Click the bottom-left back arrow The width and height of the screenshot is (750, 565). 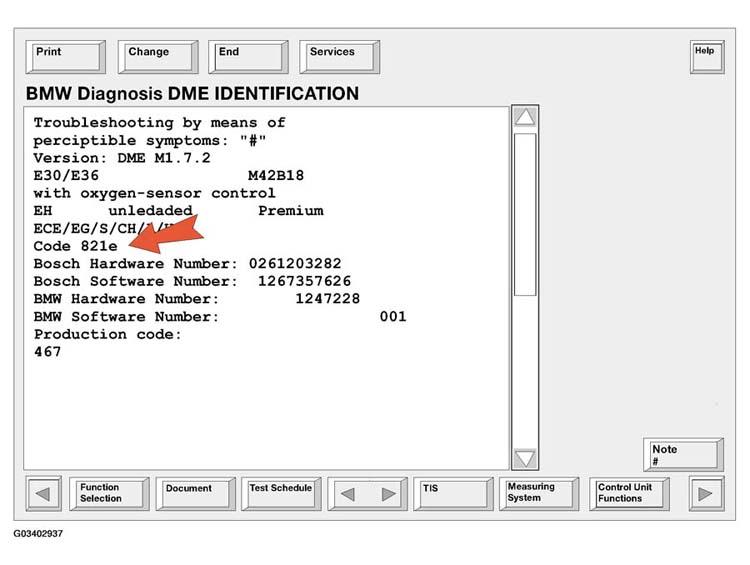[x=43, y=494]
